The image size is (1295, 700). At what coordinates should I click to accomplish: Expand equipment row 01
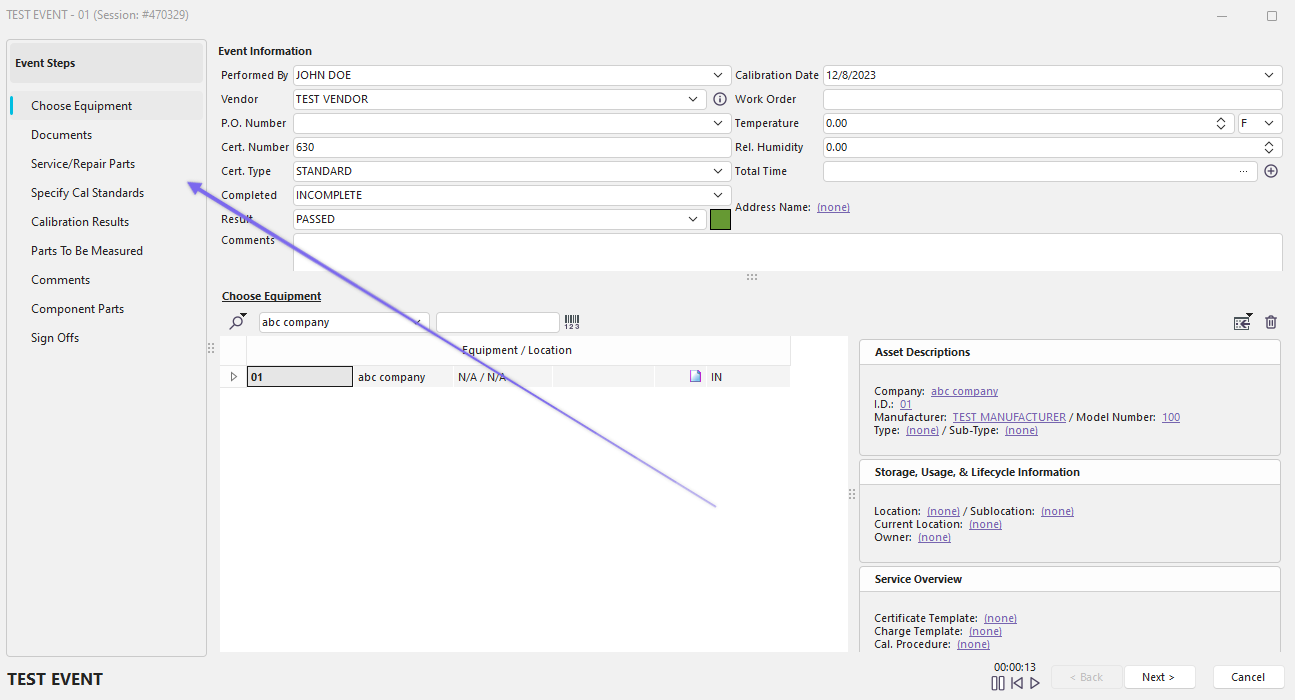234,377
